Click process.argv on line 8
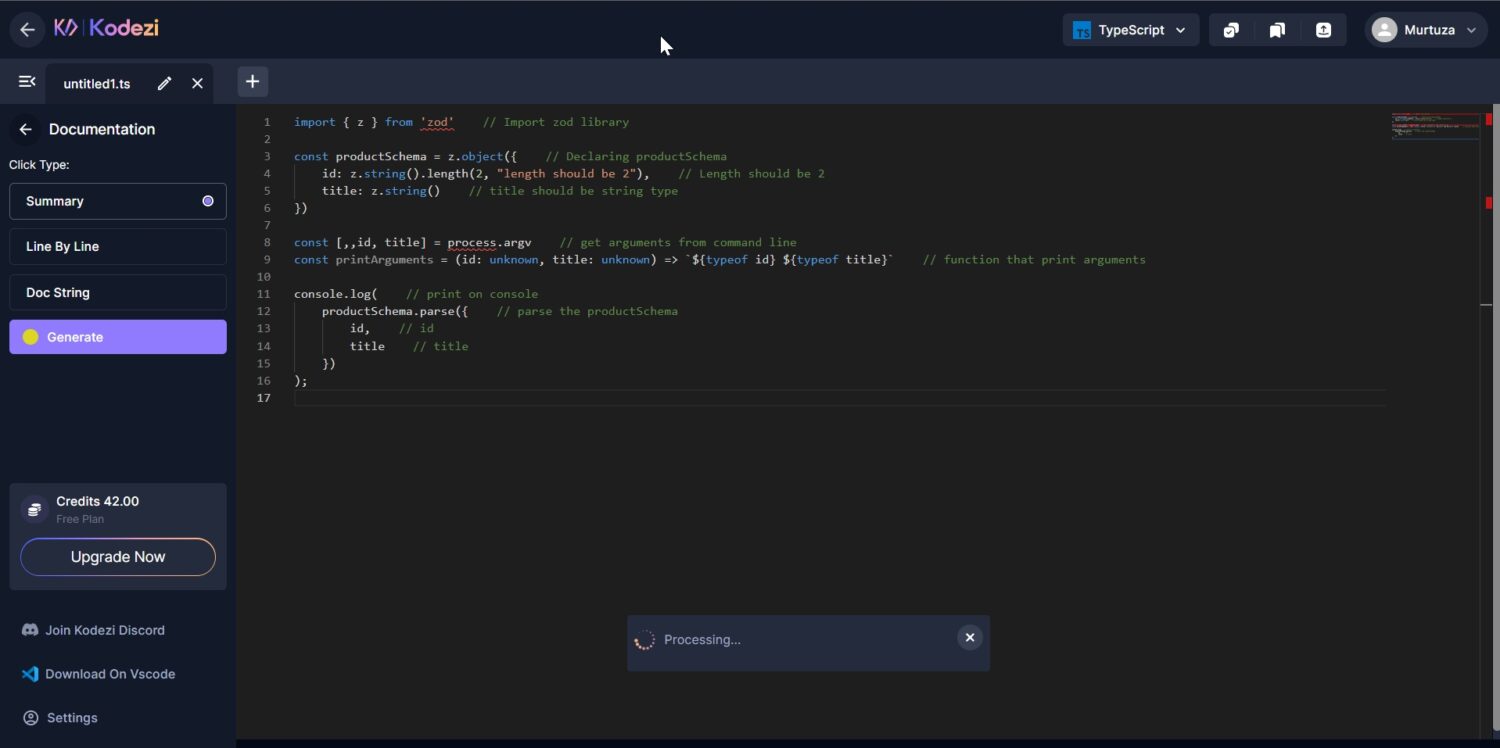This screenshot has width=1500, height=748. pyautogui.click(x=489, y=243)
